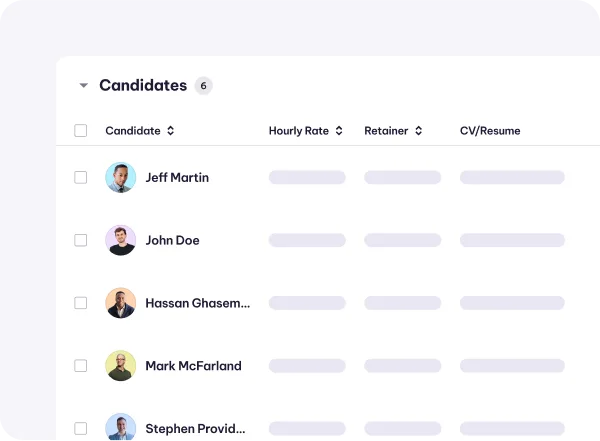The height and width of the screenshot is (441, 600).
Task: Tick the Mark McFarland row checkbox
Action: tap(81, 366)
